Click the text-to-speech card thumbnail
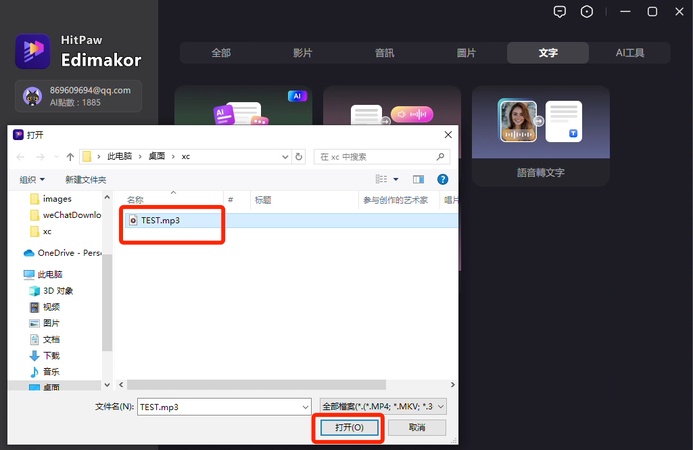The width and height of the screenshot is (693, 450). coord(392,106)
